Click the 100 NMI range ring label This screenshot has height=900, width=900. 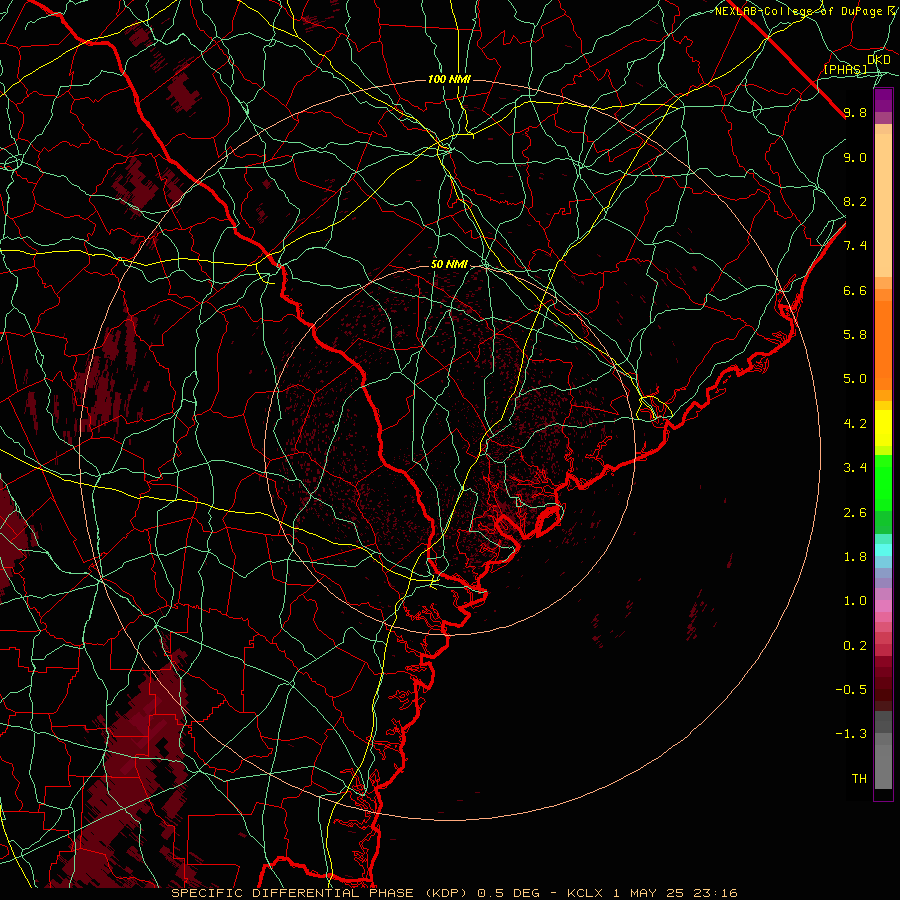[x=449, y=79]
